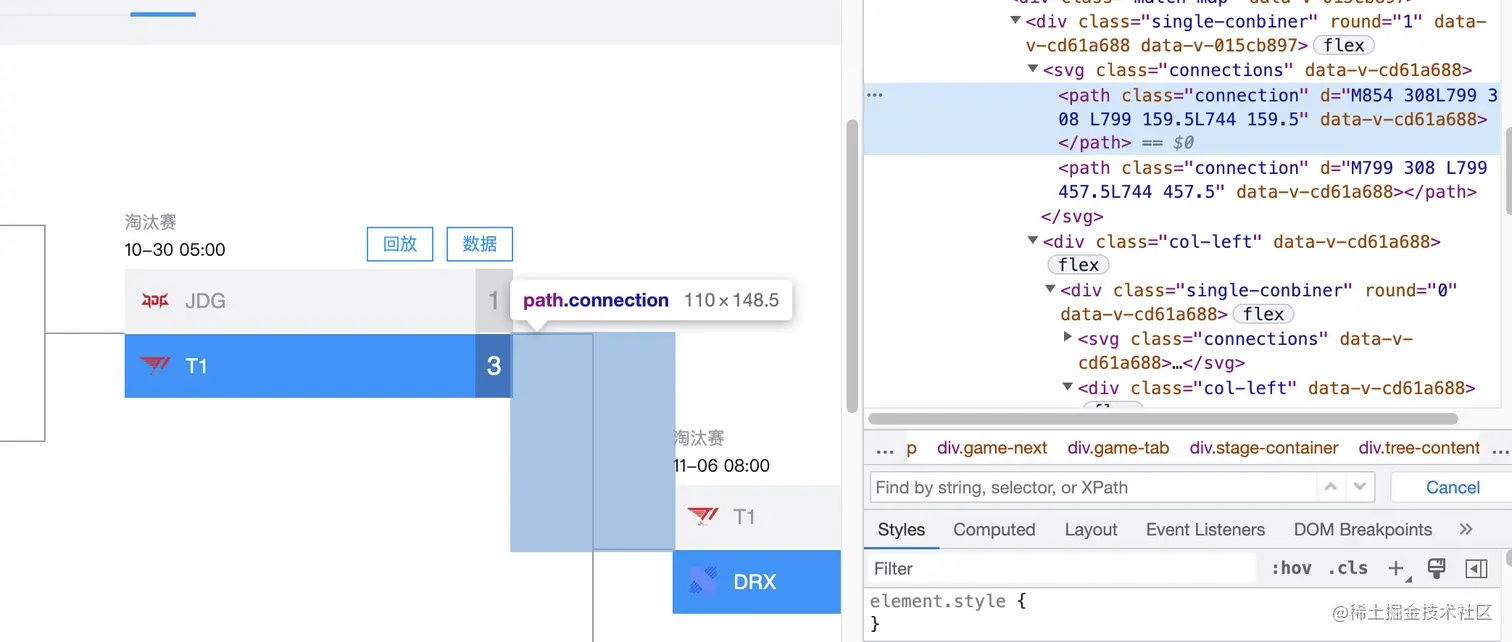Select the p element in the breadcrumb

tap(911, 448)
